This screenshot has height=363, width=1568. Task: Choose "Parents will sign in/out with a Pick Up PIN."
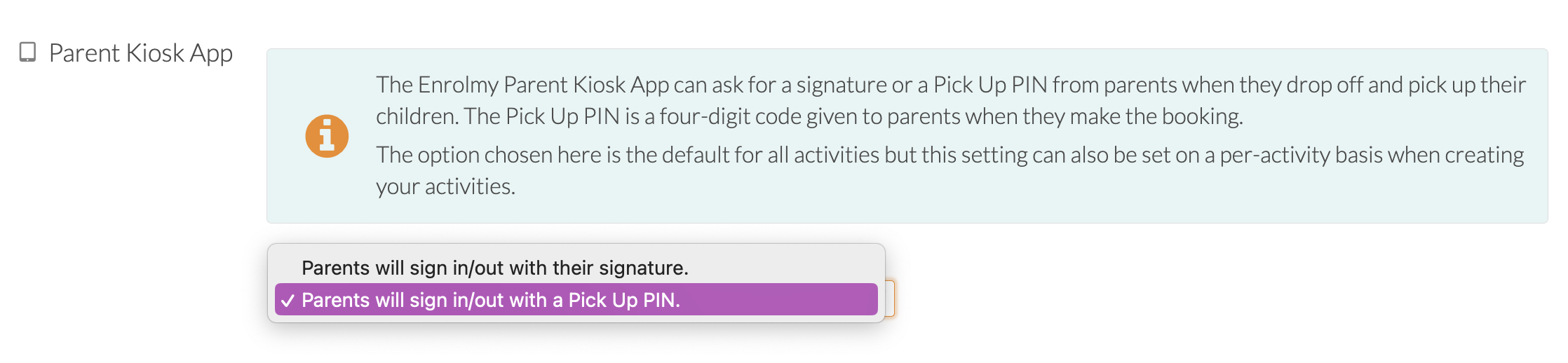[576, 299]
